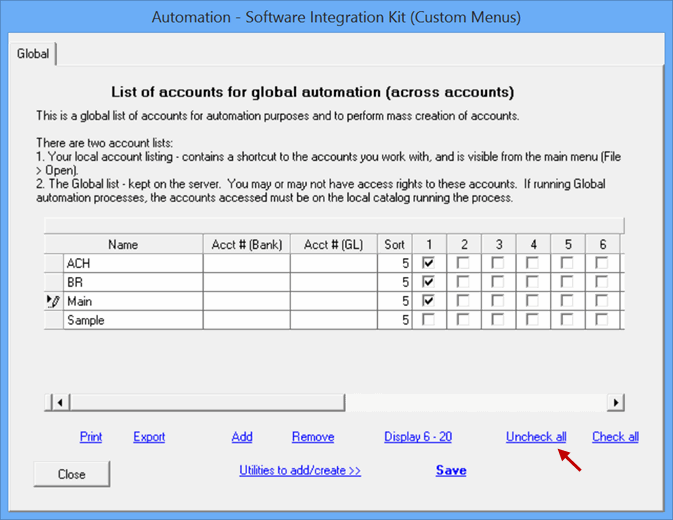Check column 2 box for Main account
This screenshot has height=520, width=673.
tap(463, 301)
